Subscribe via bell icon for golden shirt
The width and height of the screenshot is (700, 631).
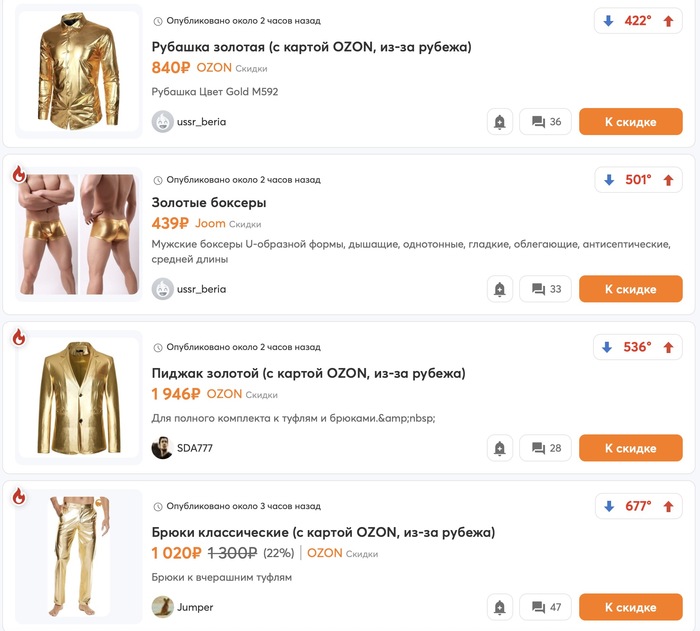[500, 121]
